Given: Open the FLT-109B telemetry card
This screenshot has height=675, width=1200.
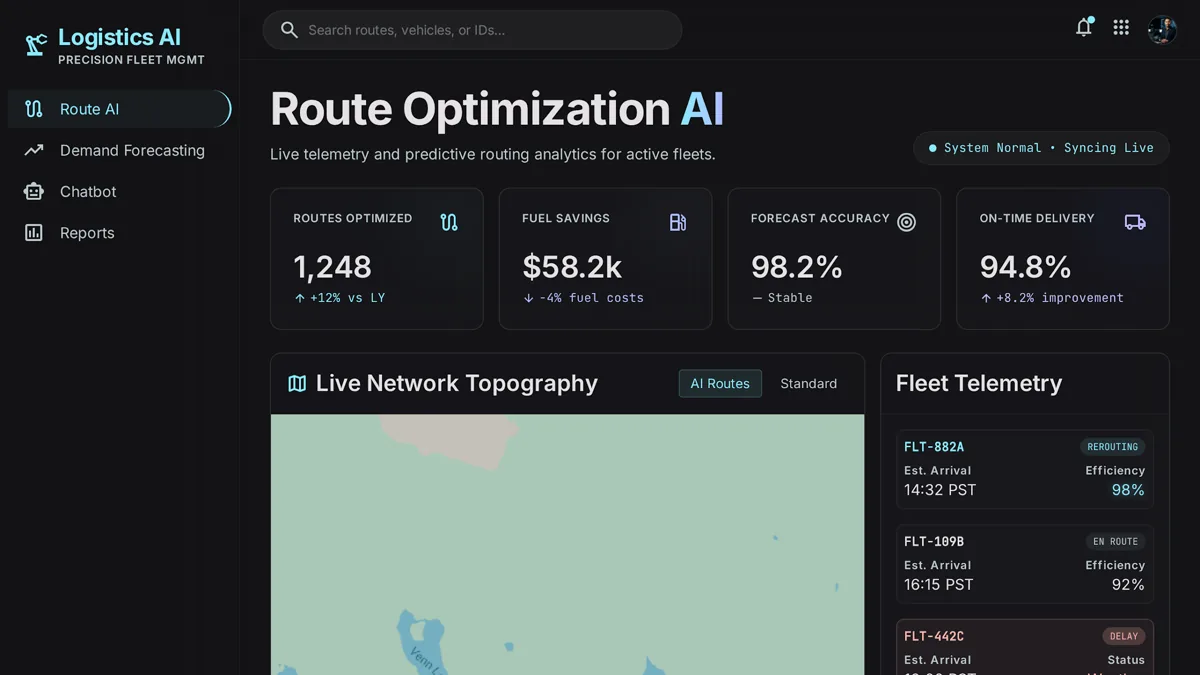Looking at the screenshot, I should (x=1025, y=565).
